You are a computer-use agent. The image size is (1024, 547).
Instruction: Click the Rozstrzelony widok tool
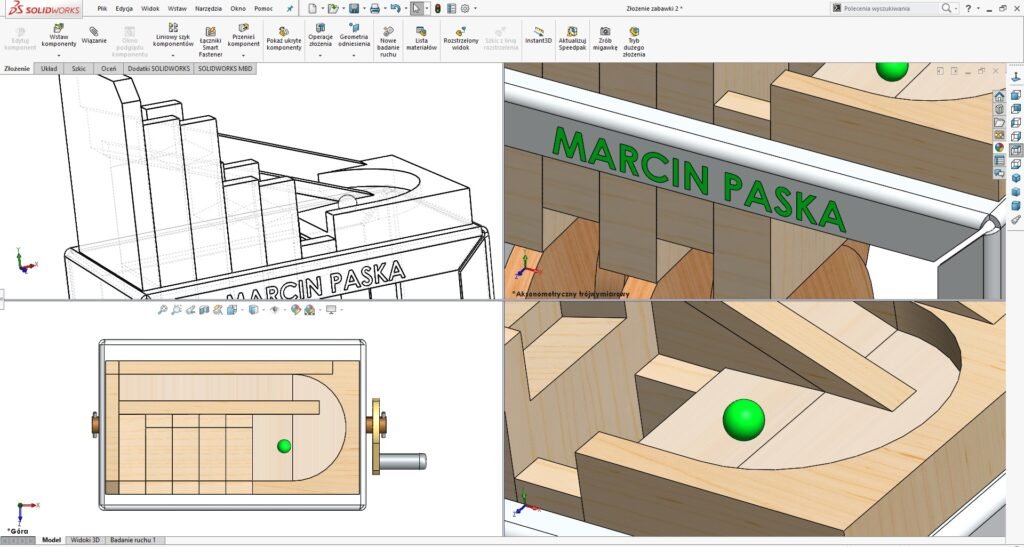tap(460, 31)
